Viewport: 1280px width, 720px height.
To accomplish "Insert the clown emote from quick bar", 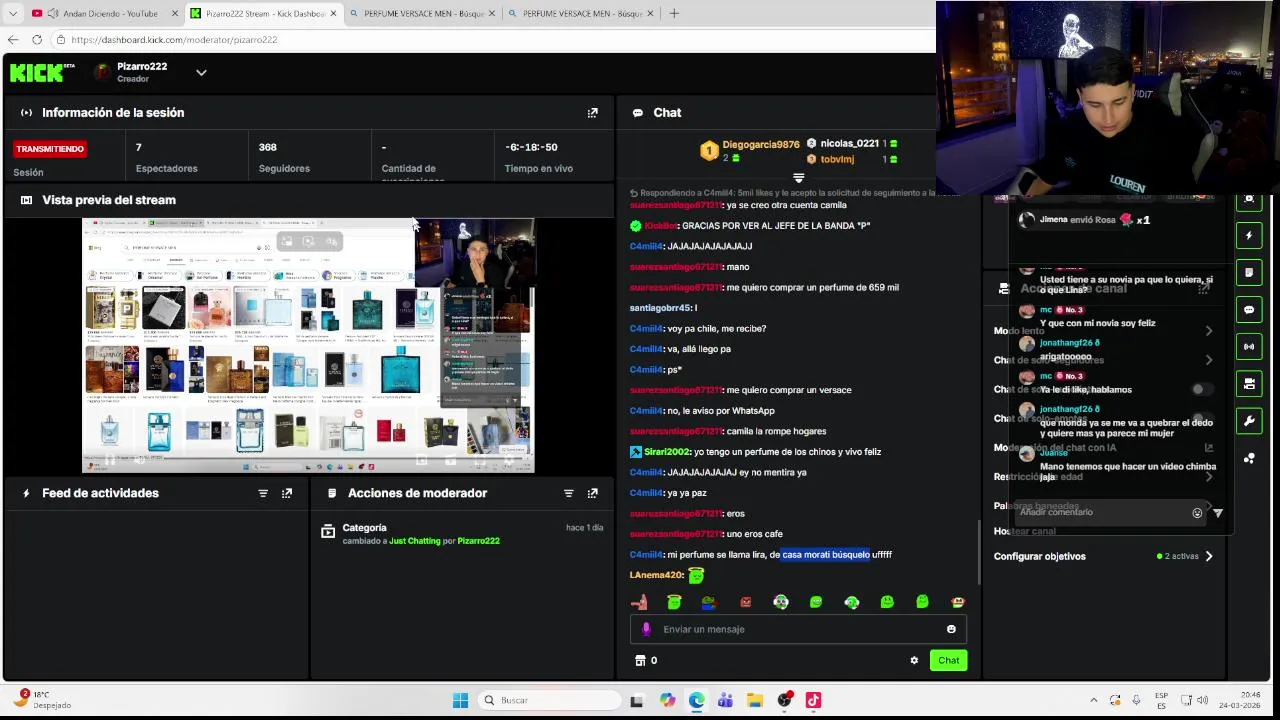I will pos(780,602).
